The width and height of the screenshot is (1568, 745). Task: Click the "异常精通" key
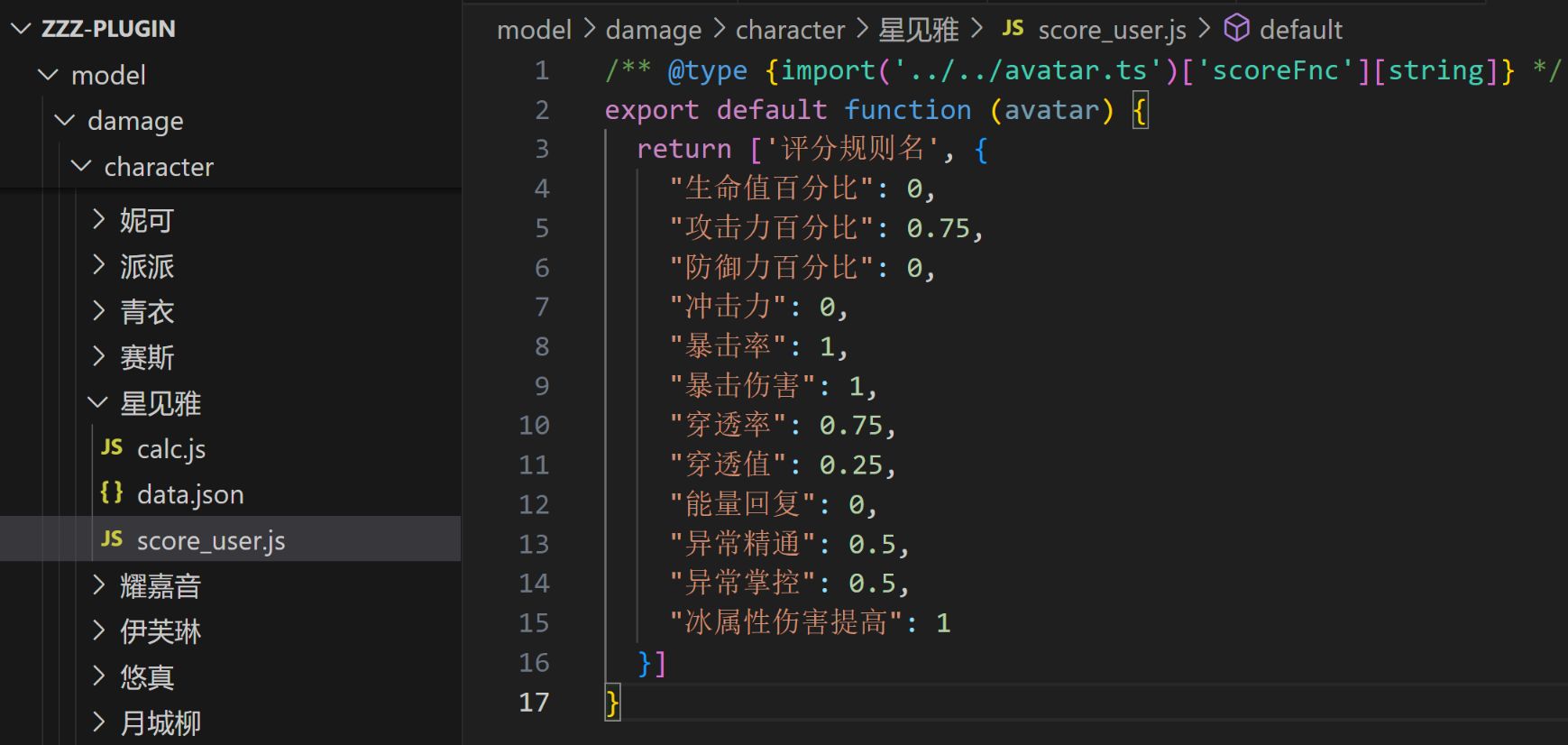coord(743,544)
